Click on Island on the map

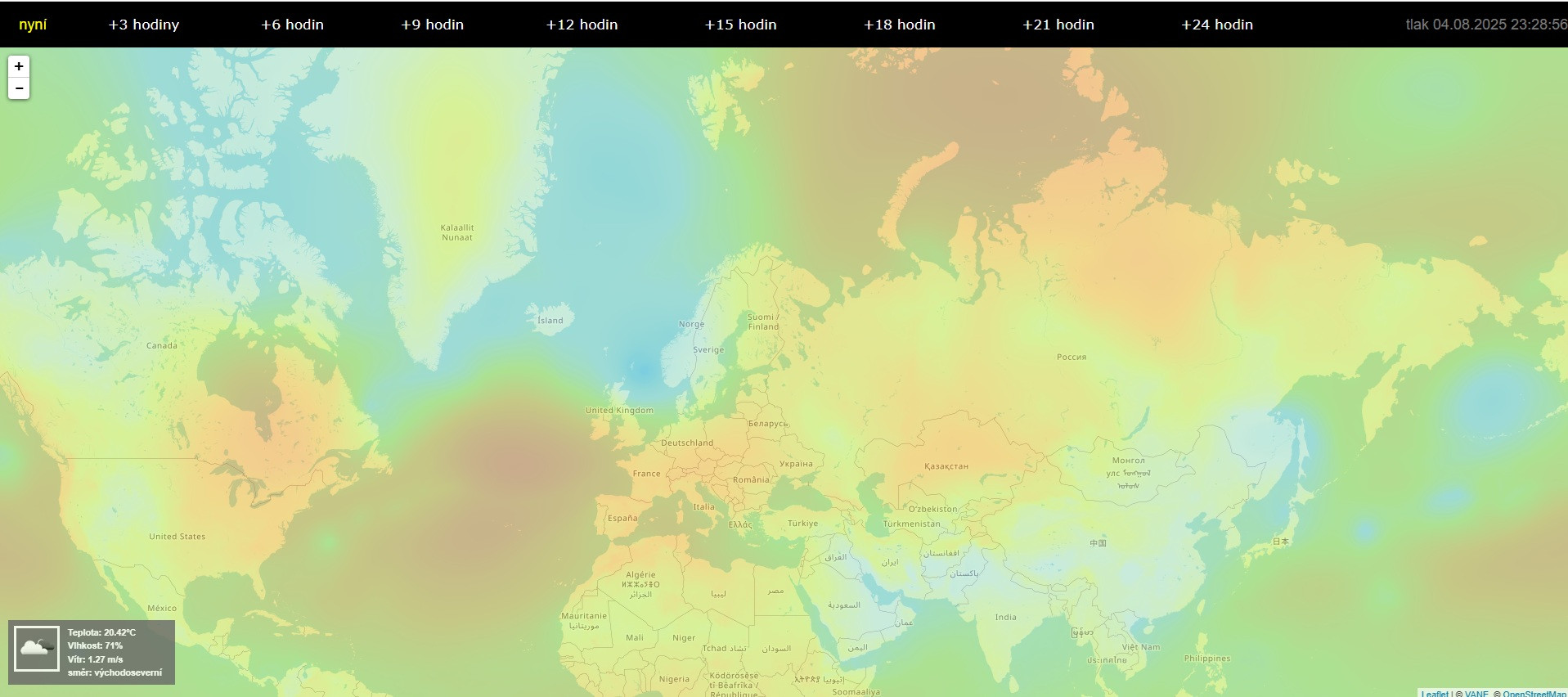pyautogui.click(x=550, y=321)
